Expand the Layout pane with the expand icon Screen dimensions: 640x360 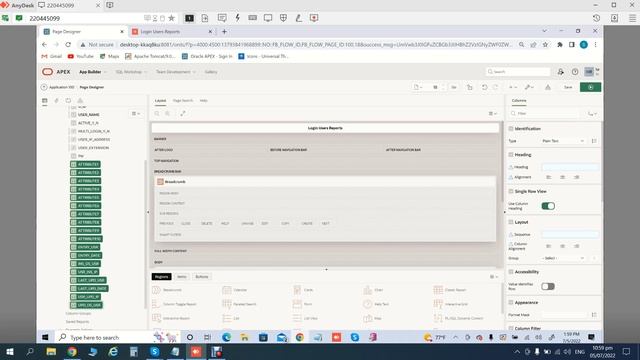click(x=183, y=113)
